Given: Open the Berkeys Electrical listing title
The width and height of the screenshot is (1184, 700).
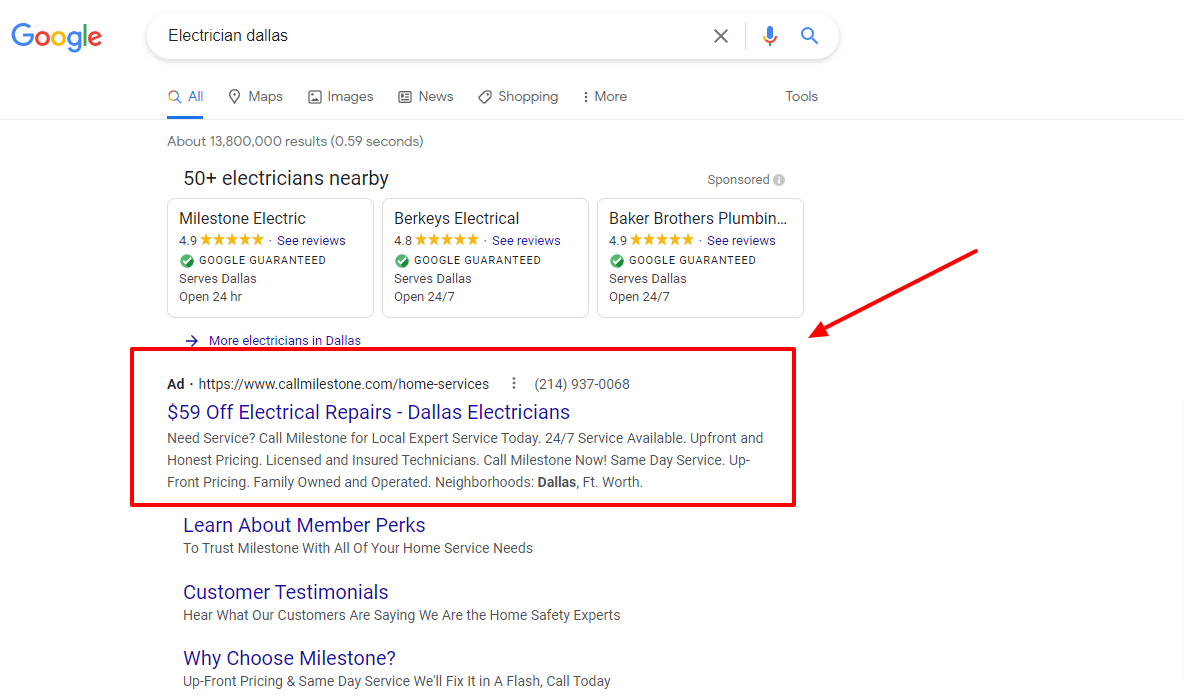Looking at the screenshot, I should pyautogui.click(x=457, y=218).
